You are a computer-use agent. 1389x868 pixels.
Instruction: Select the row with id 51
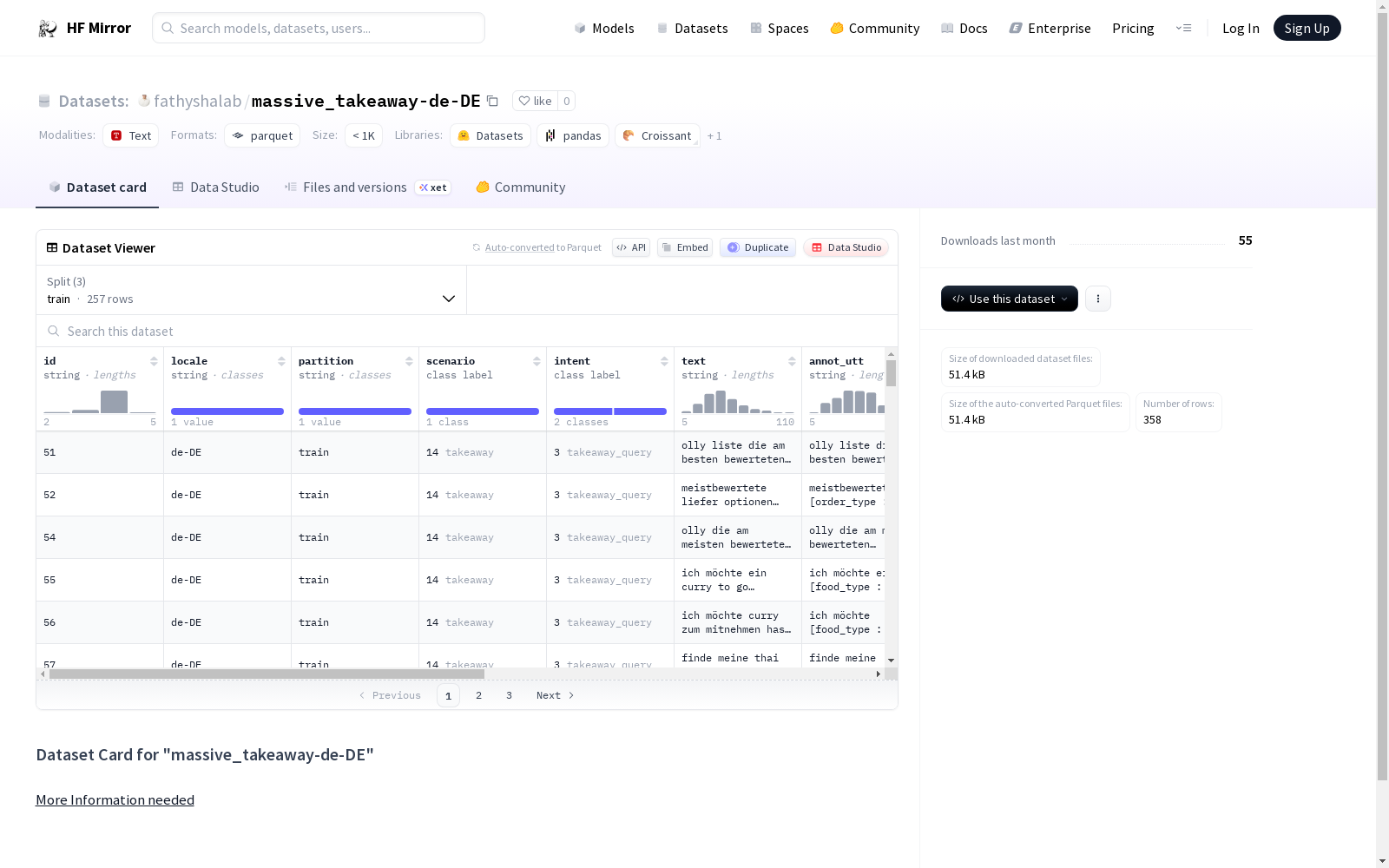pyautogui.click(x=461, y=452)
